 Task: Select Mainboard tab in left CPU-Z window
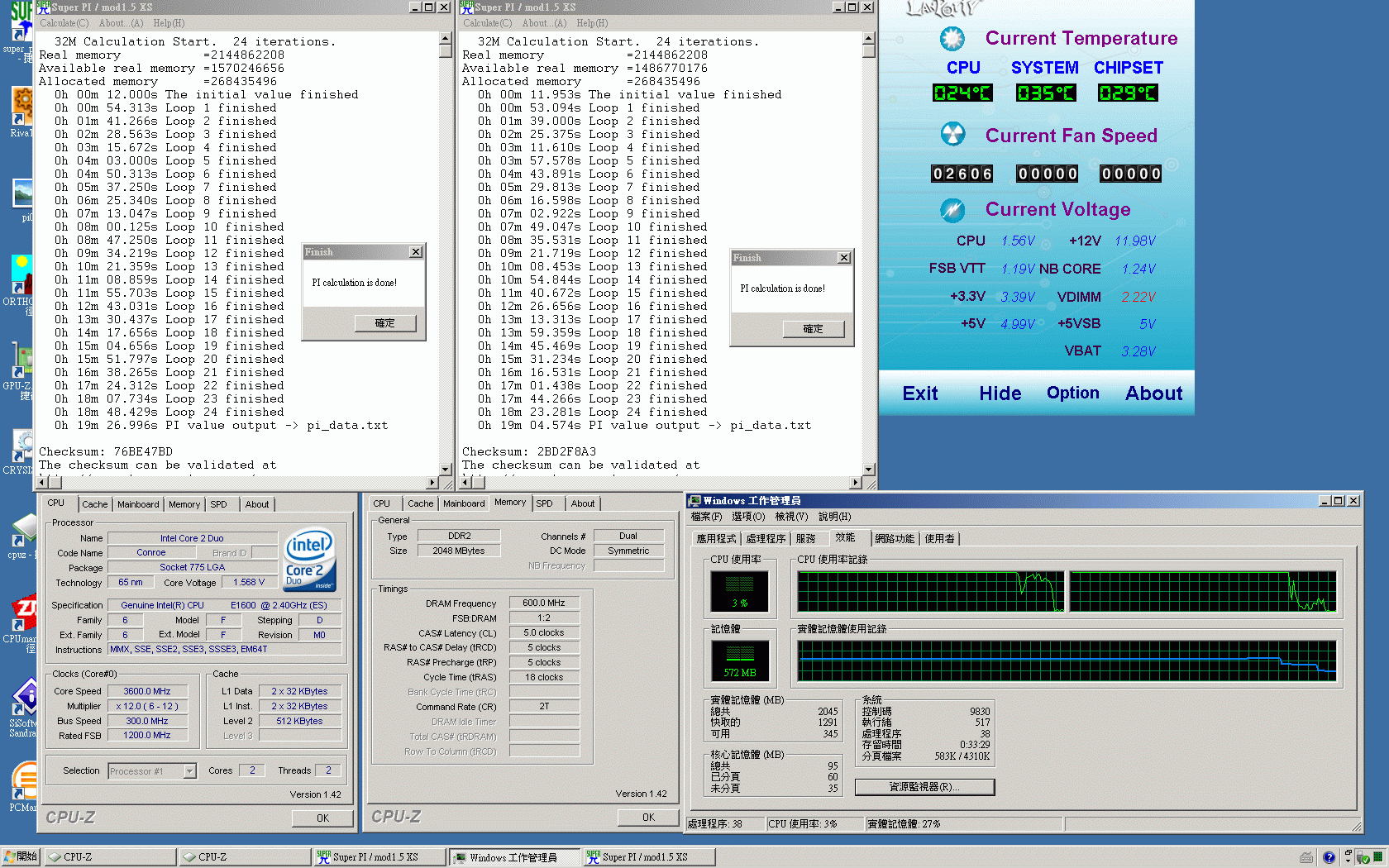tap(138, 504)
